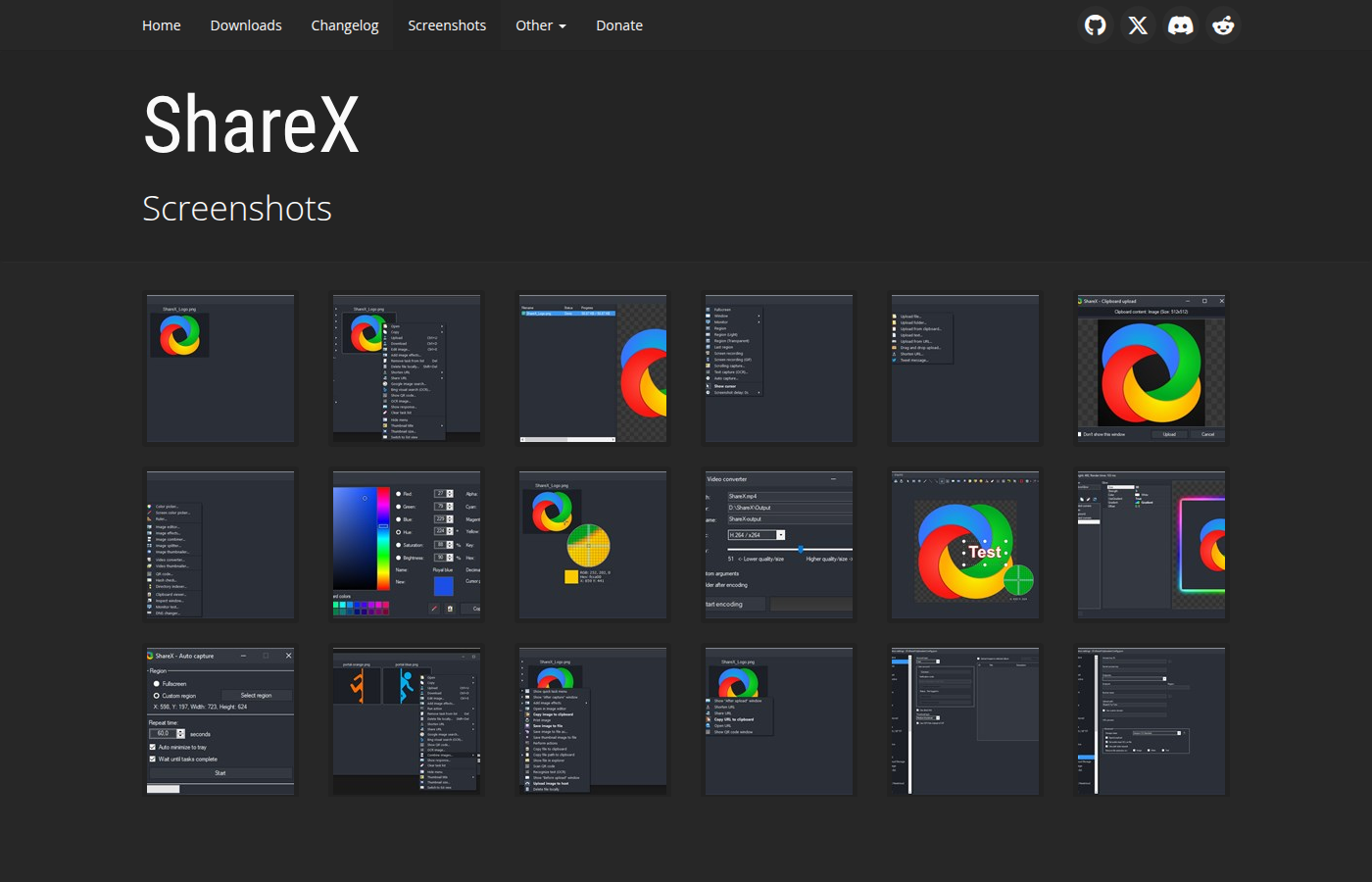Open thumbnail of short after-upload tasks menu

point(779,721)
